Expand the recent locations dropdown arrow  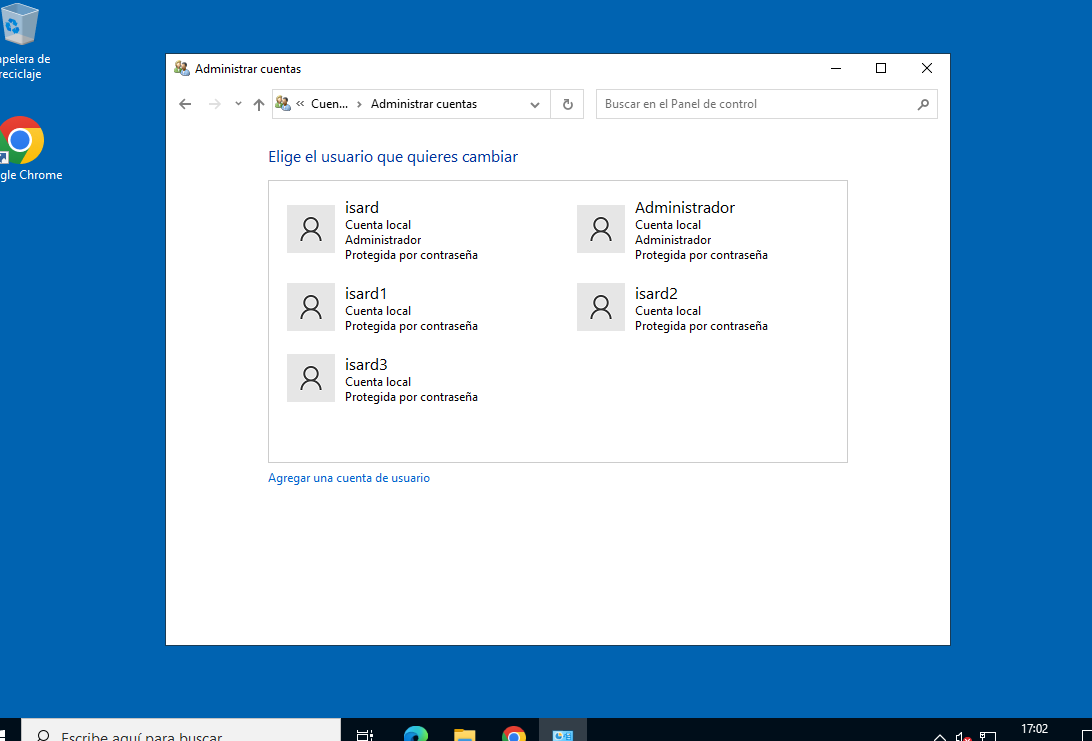tap(238, 104)
